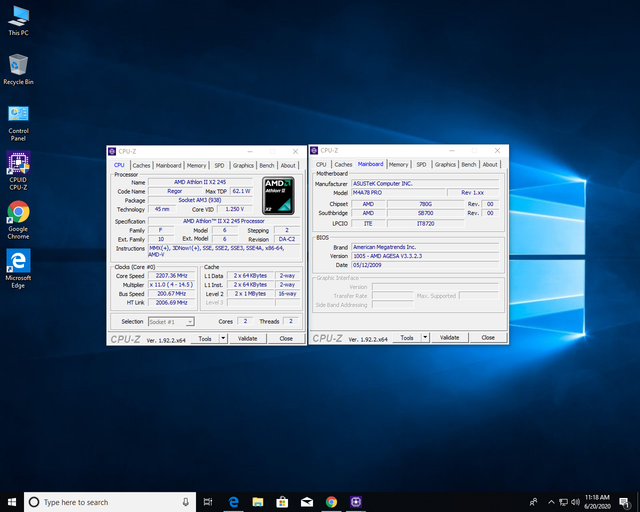
Task: Open SPD tab in right CPU-Z window
Action: [421, 165]
